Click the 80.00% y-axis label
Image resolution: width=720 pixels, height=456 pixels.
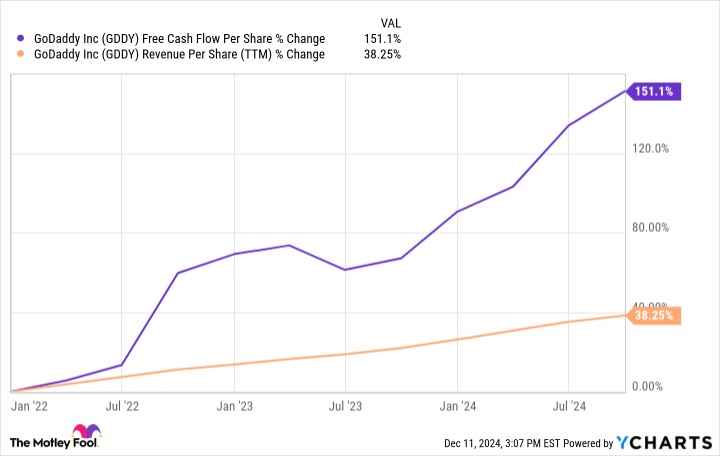pos(650,227)
